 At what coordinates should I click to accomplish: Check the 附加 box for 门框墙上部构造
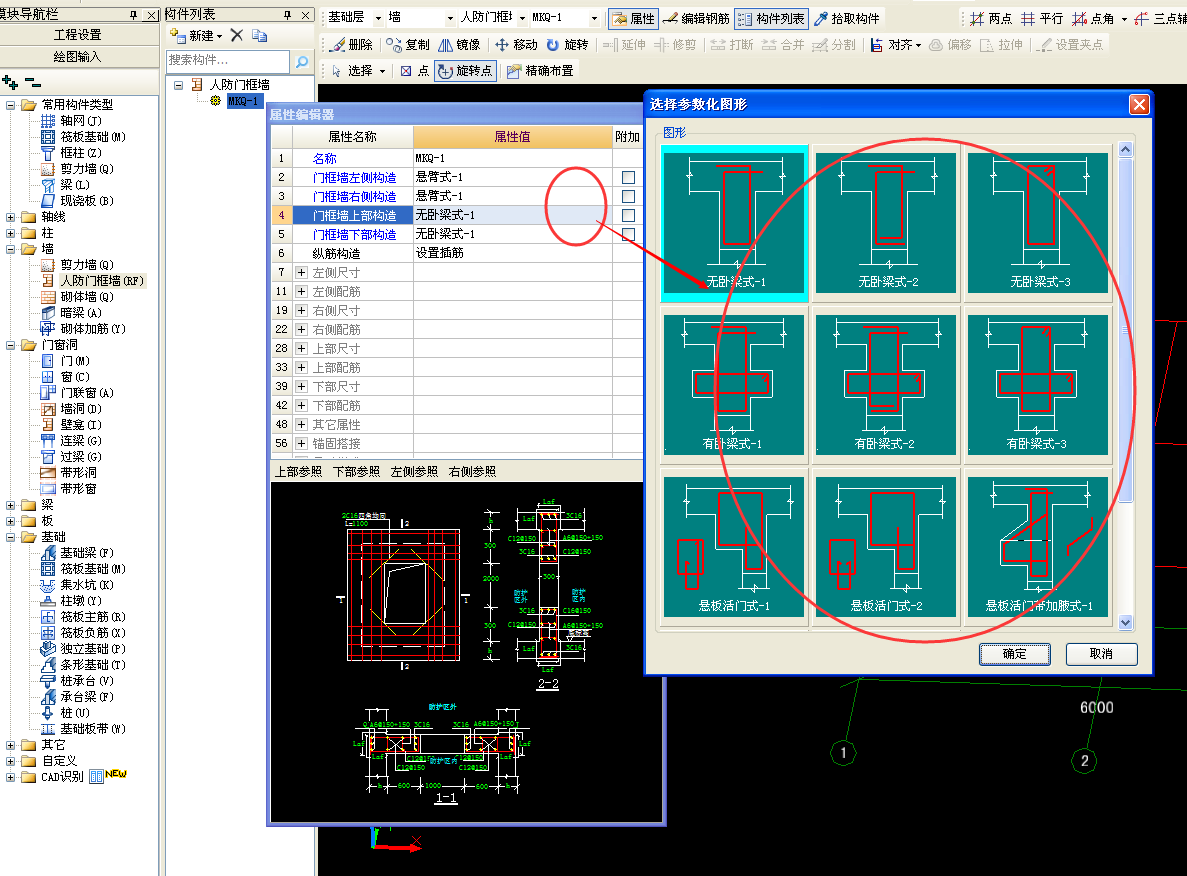pyautogui.click(x=628, y=215)
